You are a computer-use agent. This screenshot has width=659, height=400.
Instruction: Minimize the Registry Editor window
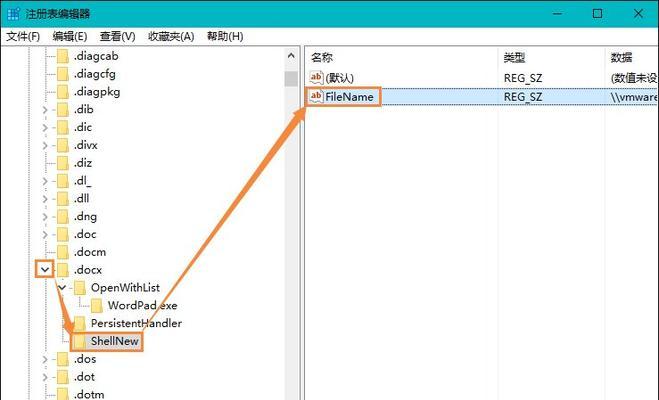pos(557,14)
